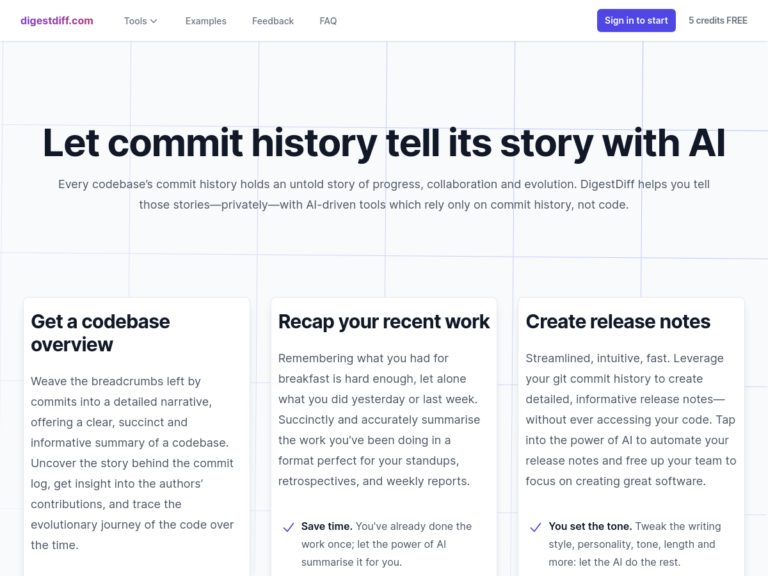Click the main headline about commit history
Image resolution: width=768 pixels, height=576 pixels.
(384, 144)
